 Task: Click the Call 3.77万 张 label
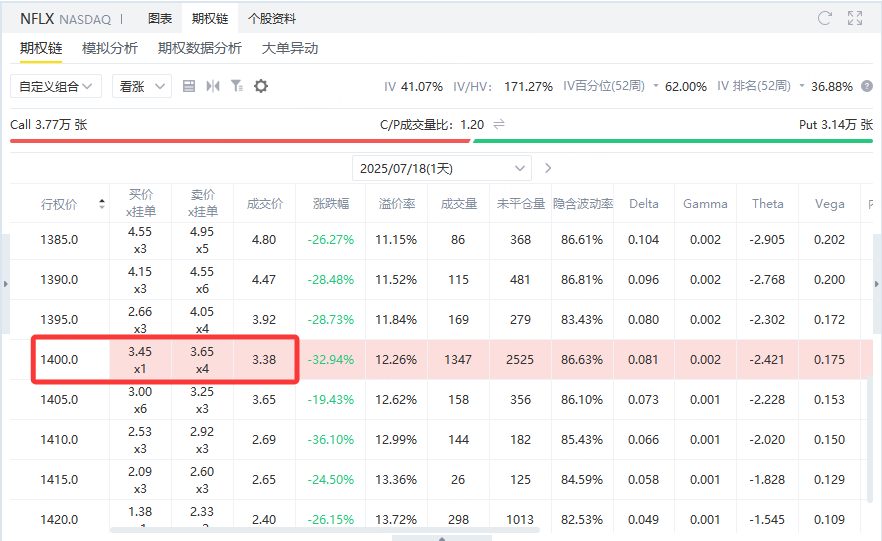pos(49,124)
